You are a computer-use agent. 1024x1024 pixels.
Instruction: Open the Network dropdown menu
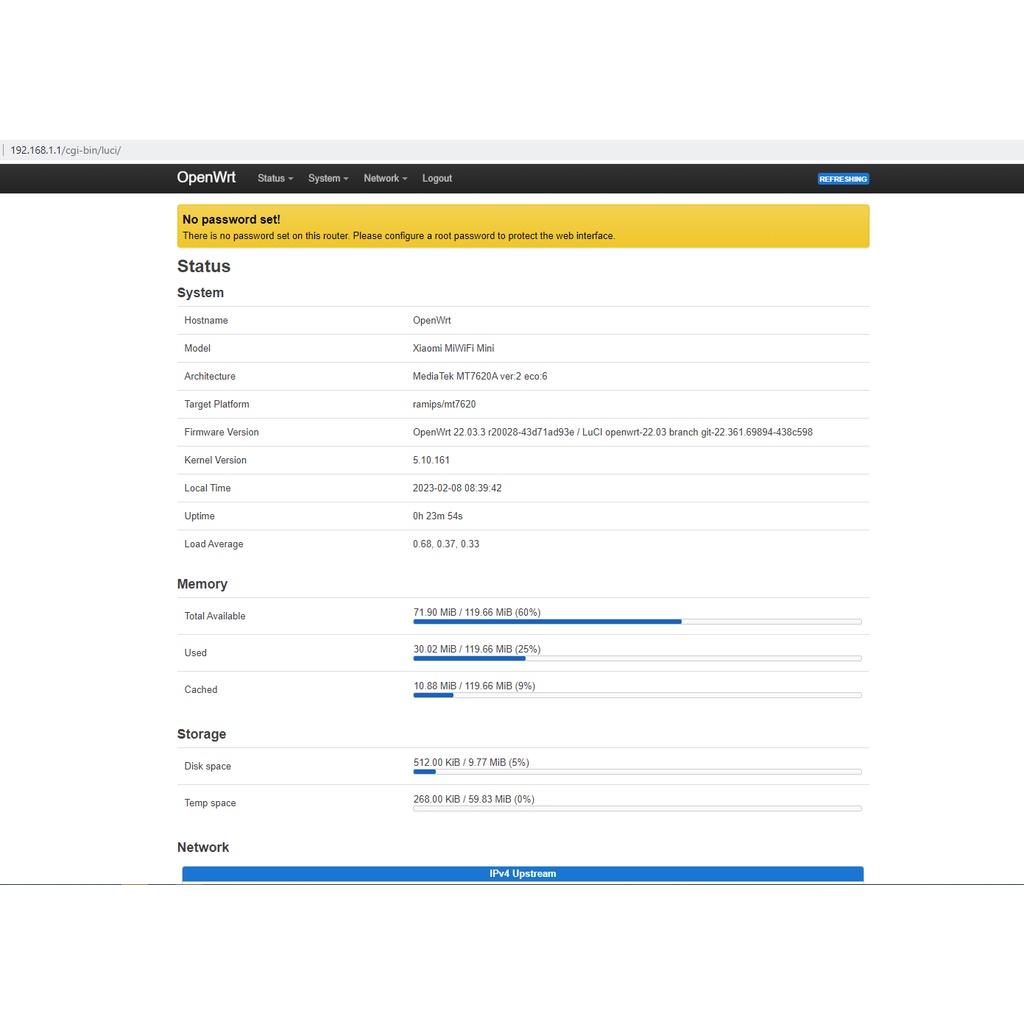[385, 178]
